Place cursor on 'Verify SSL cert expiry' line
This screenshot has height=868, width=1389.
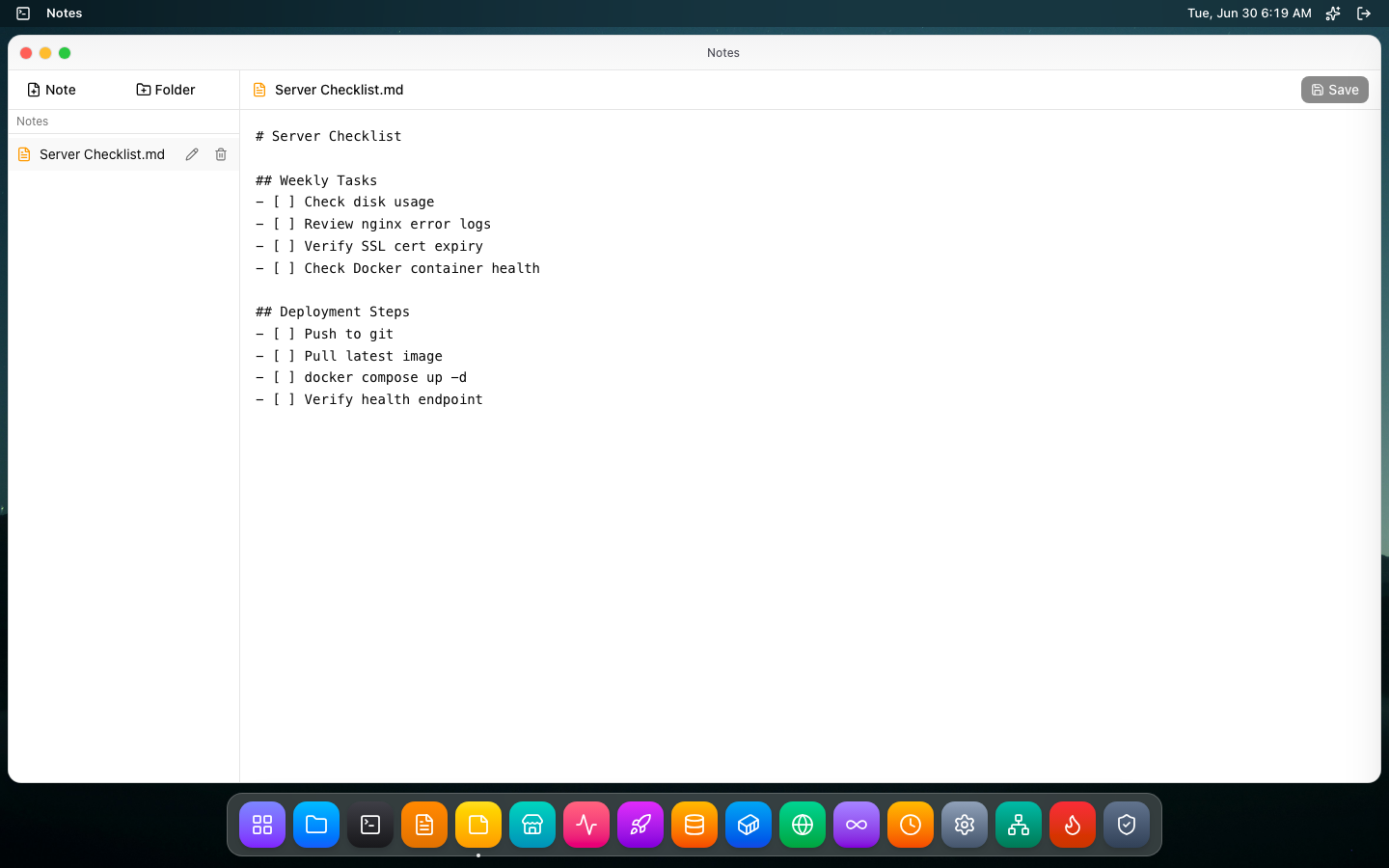369,246
